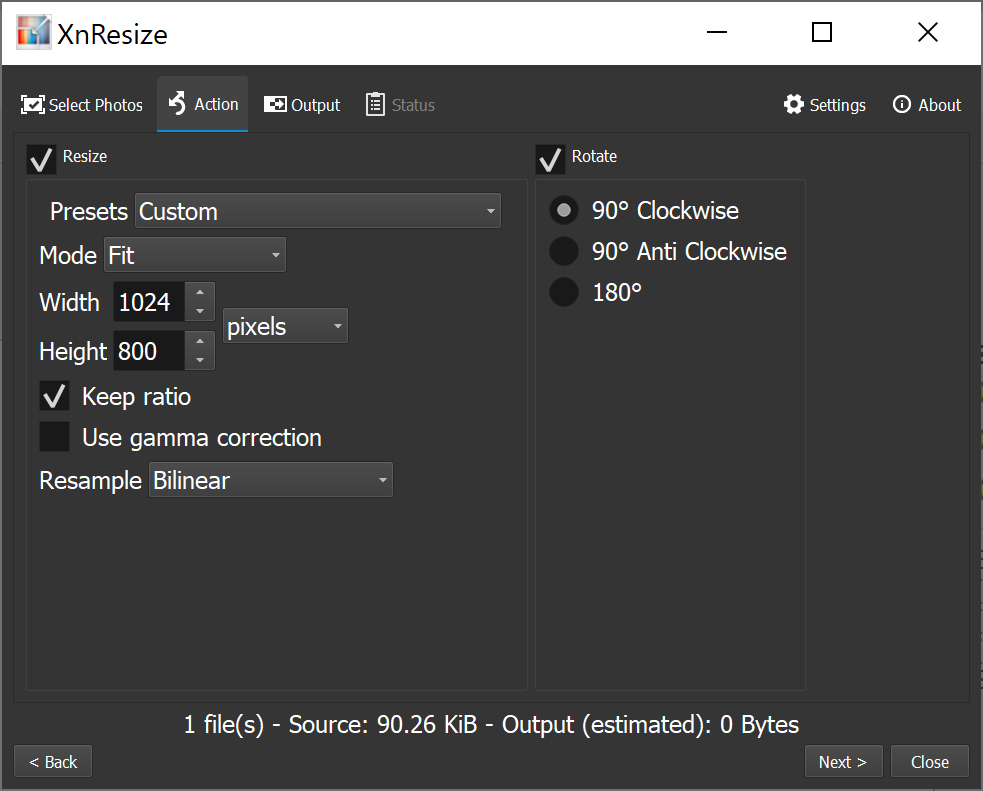The image size is (983, 791).
Task: Open the Resample dropdown showing Bilinear
Action: coord(271,480)
